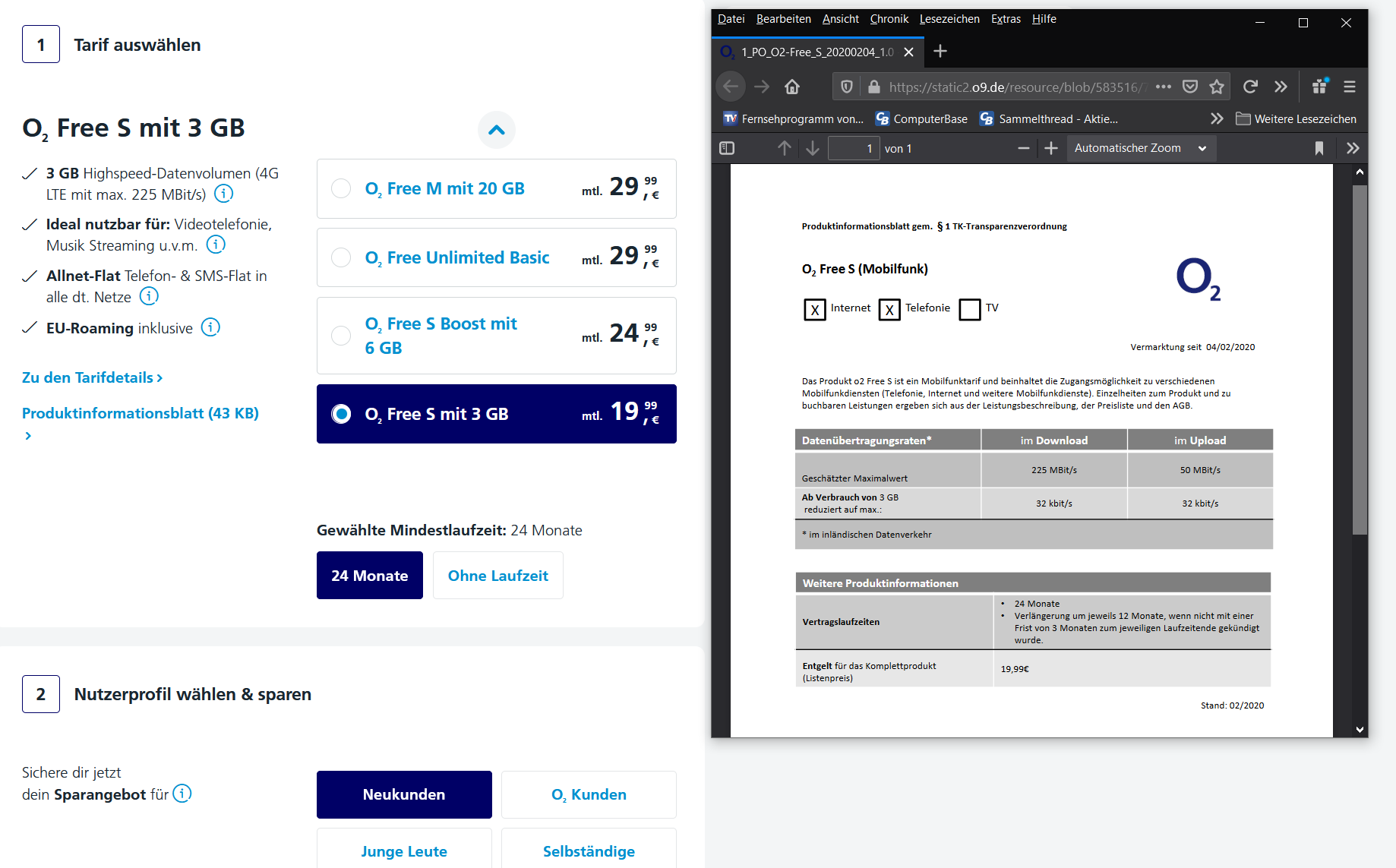Go to previous page in PDF viewer
Image resolution: width=1396 pixels, height=868 pixels.
[x=785, y=148]
